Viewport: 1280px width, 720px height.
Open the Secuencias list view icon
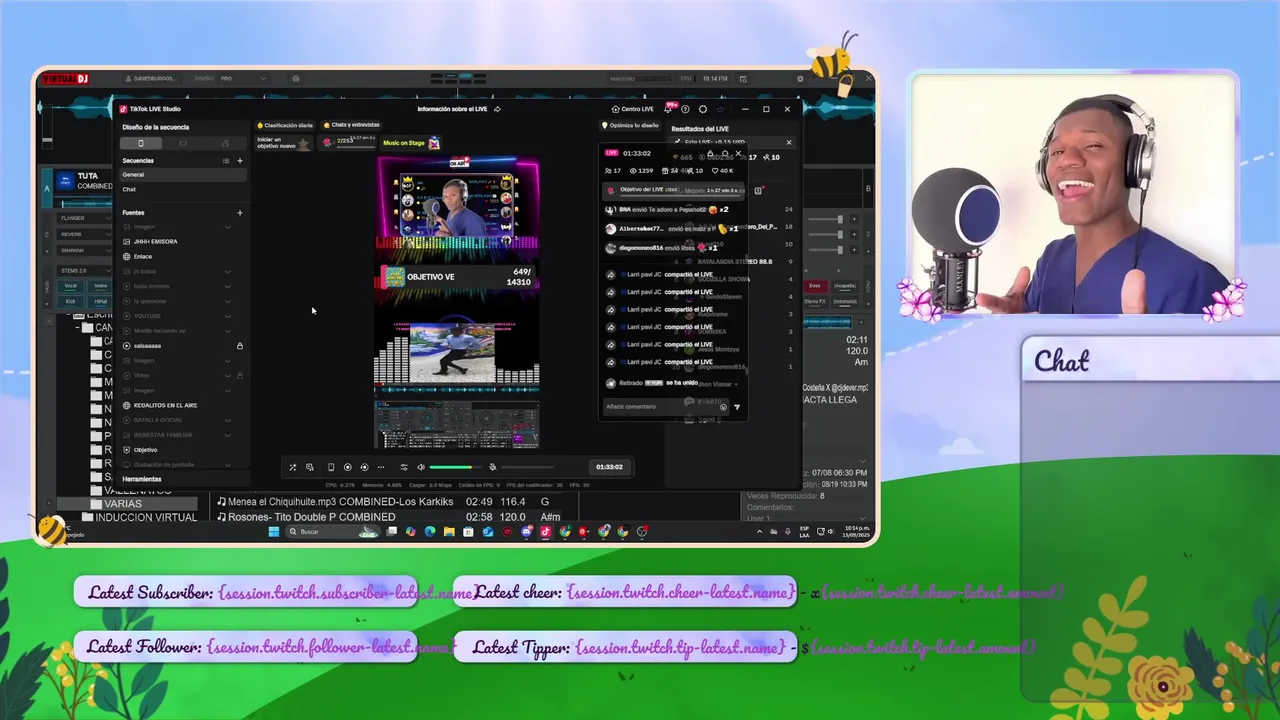pyautogui.click(x=226, y=160)
